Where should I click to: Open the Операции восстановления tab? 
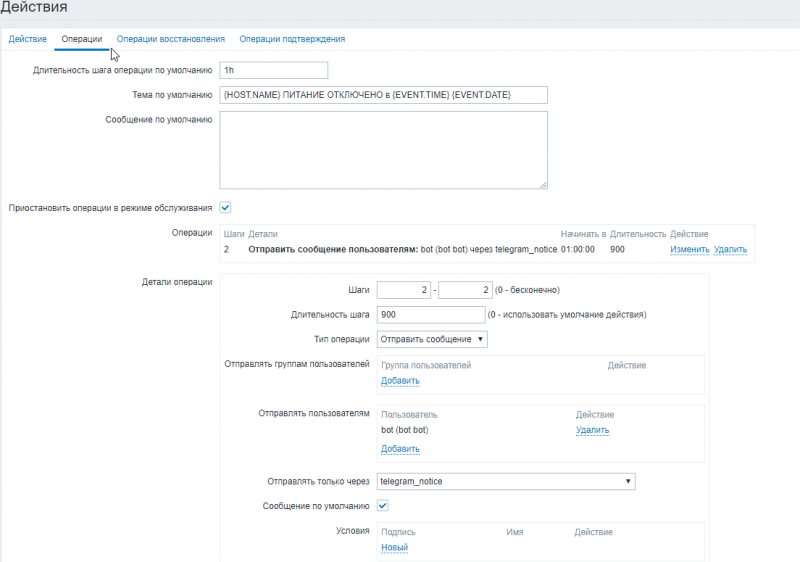[170, 39]
